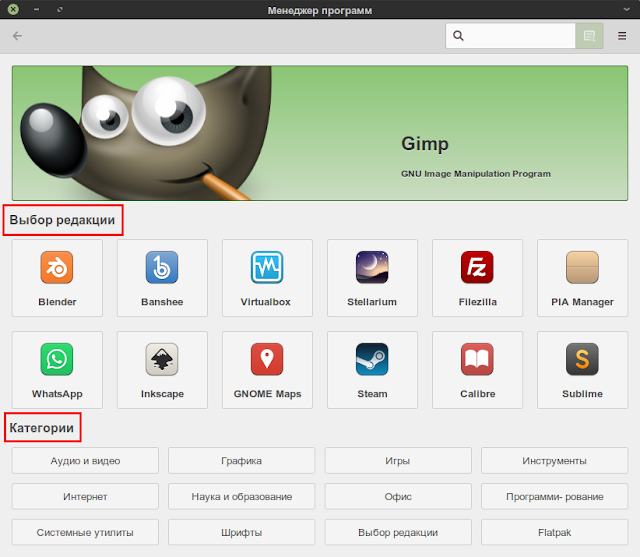Click the GNU Image Manipulation Program caption
This screenshot has width=640, height=557.
[x=476, y=174]
